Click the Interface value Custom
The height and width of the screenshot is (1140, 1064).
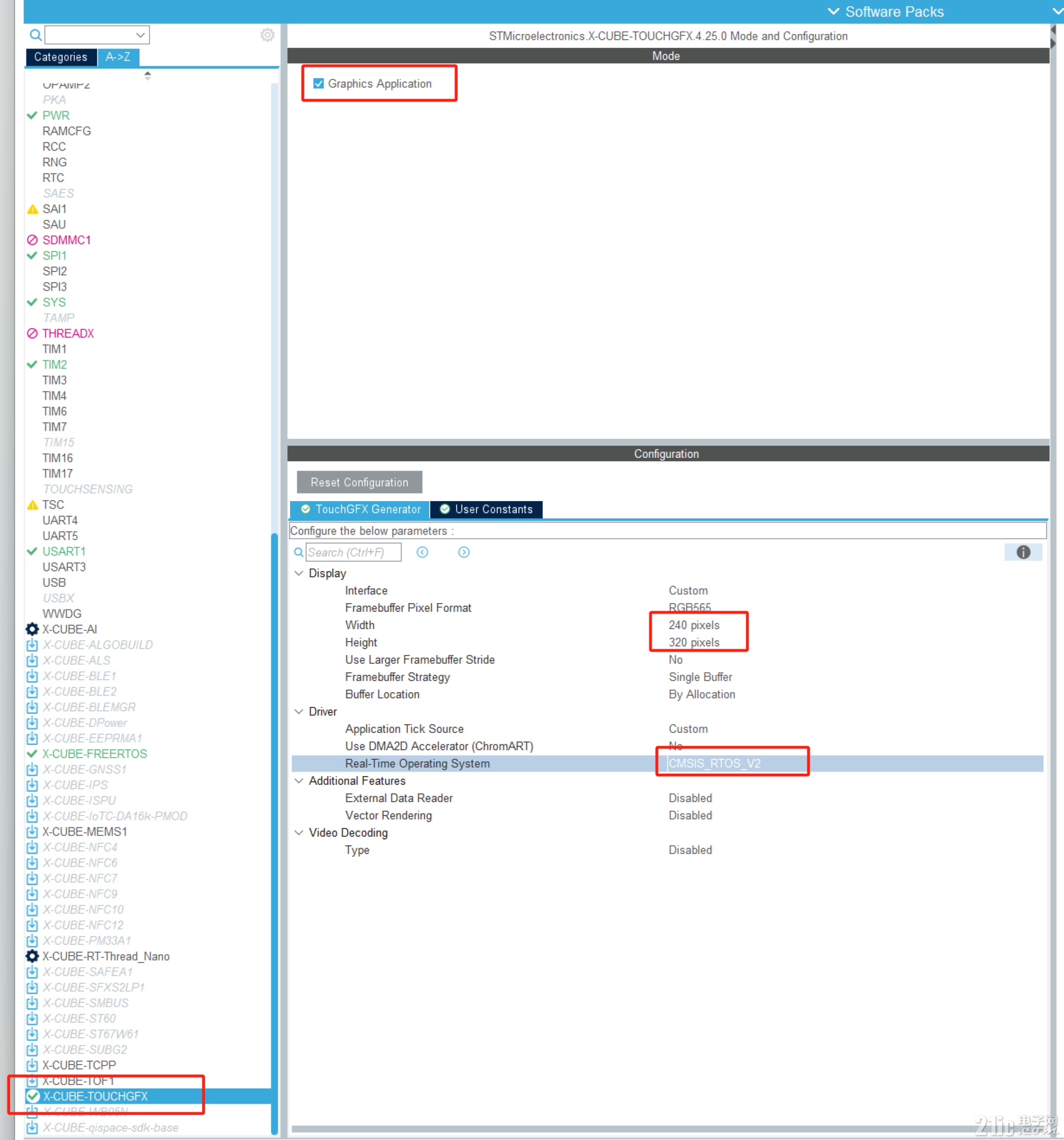688,590
